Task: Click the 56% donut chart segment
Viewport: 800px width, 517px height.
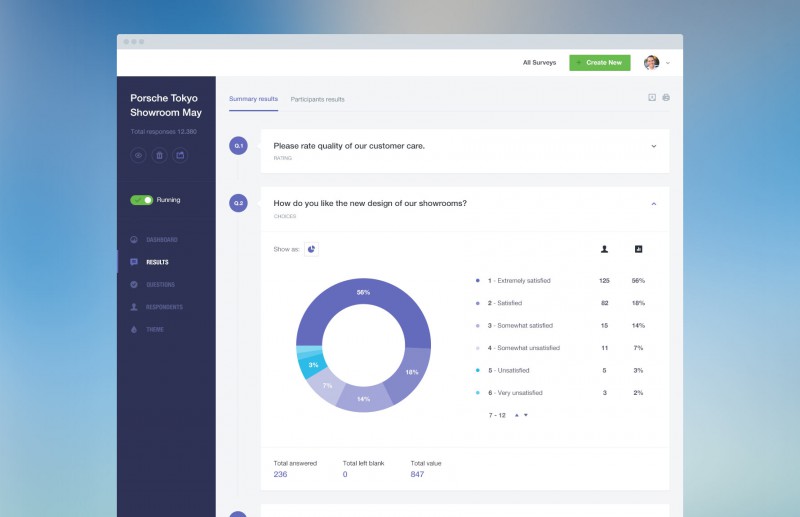Action: (363, 293)
